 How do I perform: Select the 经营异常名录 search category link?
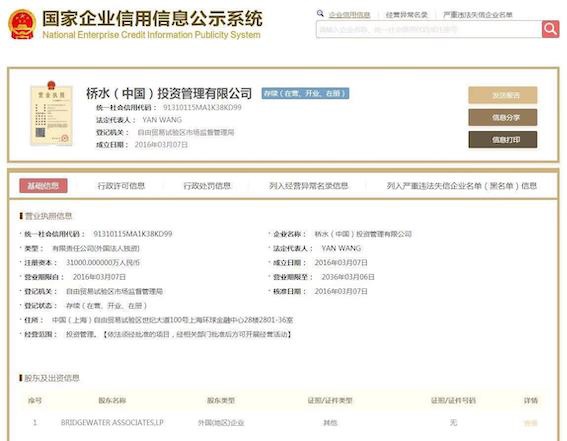pyautogui.click(x=406, y=15)
